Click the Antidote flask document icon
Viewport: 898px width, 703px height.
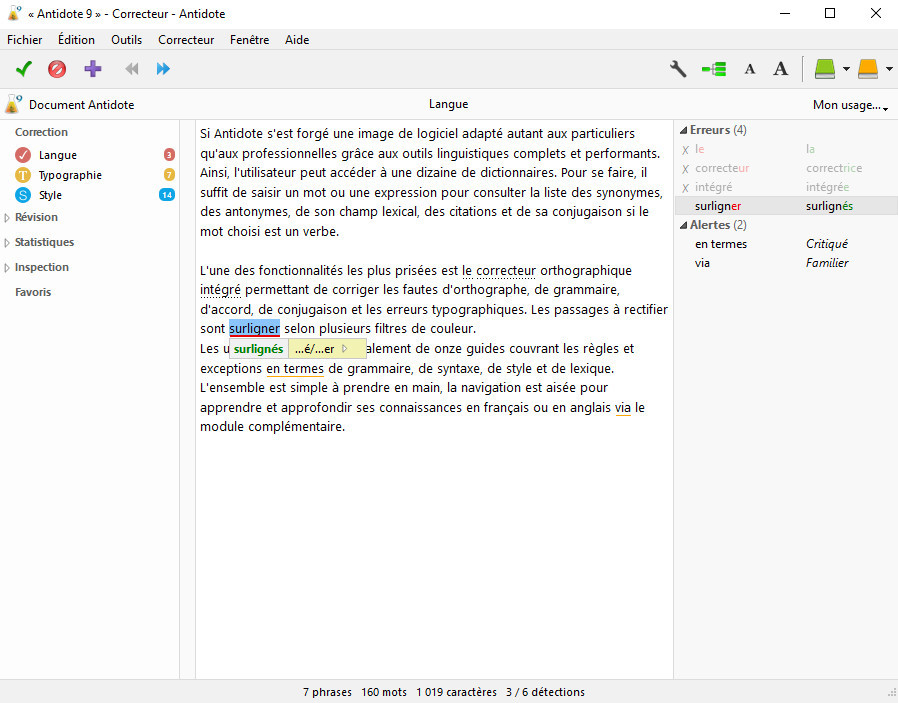click(x=13, y=104)
